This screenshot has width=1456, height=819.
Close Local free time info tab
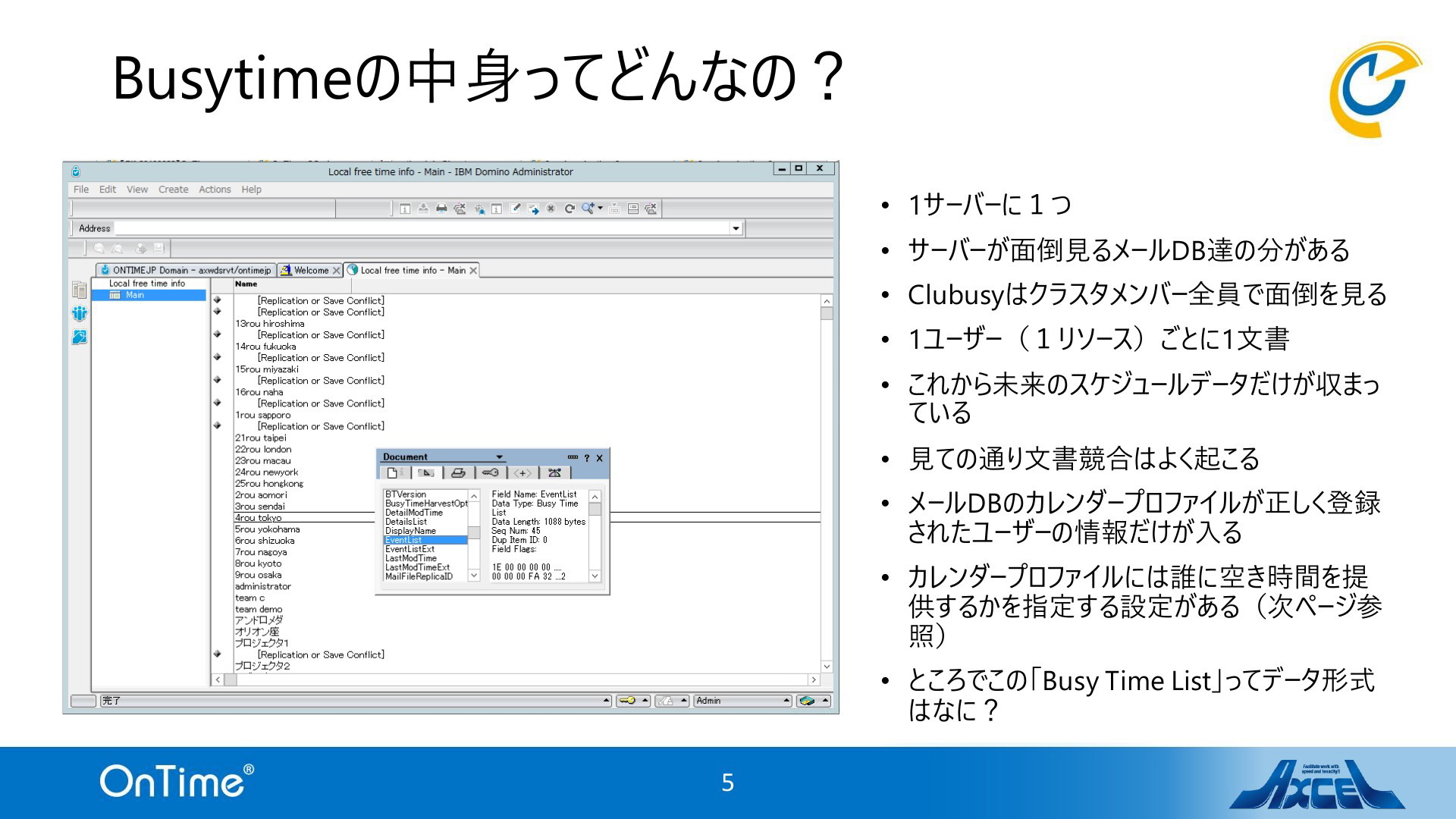[x=473, y=271]
